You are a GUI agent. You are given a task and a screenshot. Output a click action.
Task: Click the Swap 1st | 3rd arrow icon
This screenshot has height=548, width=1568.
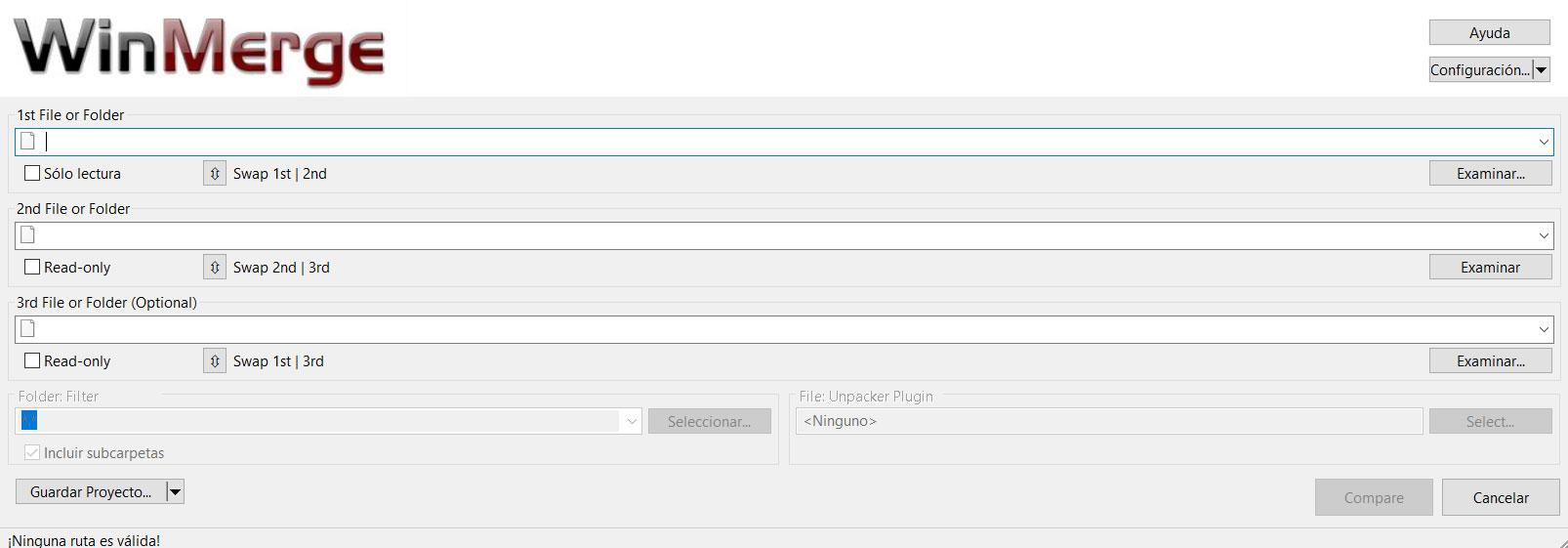215,361
